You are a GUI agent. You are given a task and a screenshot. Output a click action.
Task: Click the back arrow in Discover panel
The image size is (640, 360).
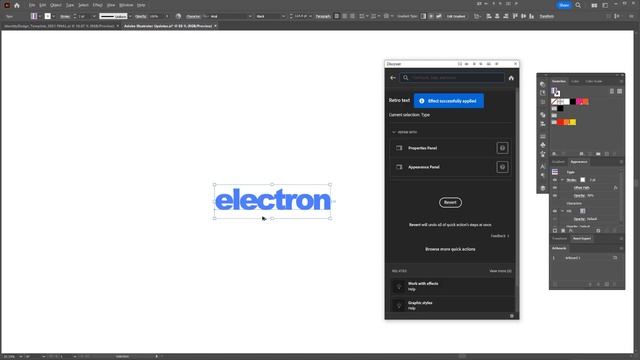click(x=393, y=78)
